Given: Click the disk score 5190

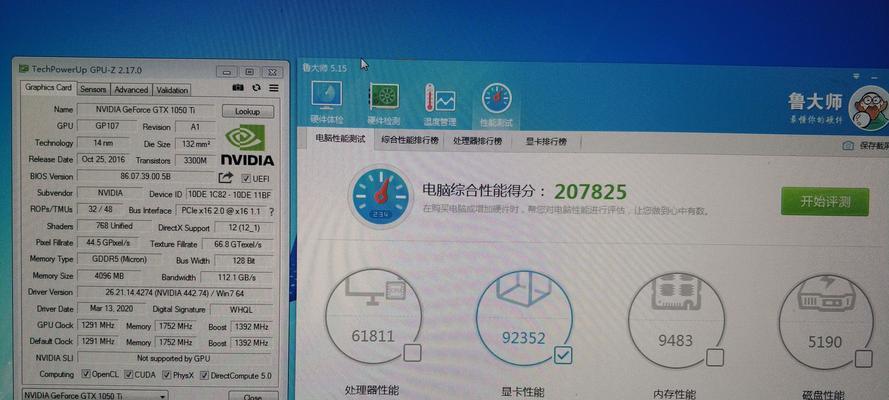Looking at the screenshot, I should click(825, 342).
